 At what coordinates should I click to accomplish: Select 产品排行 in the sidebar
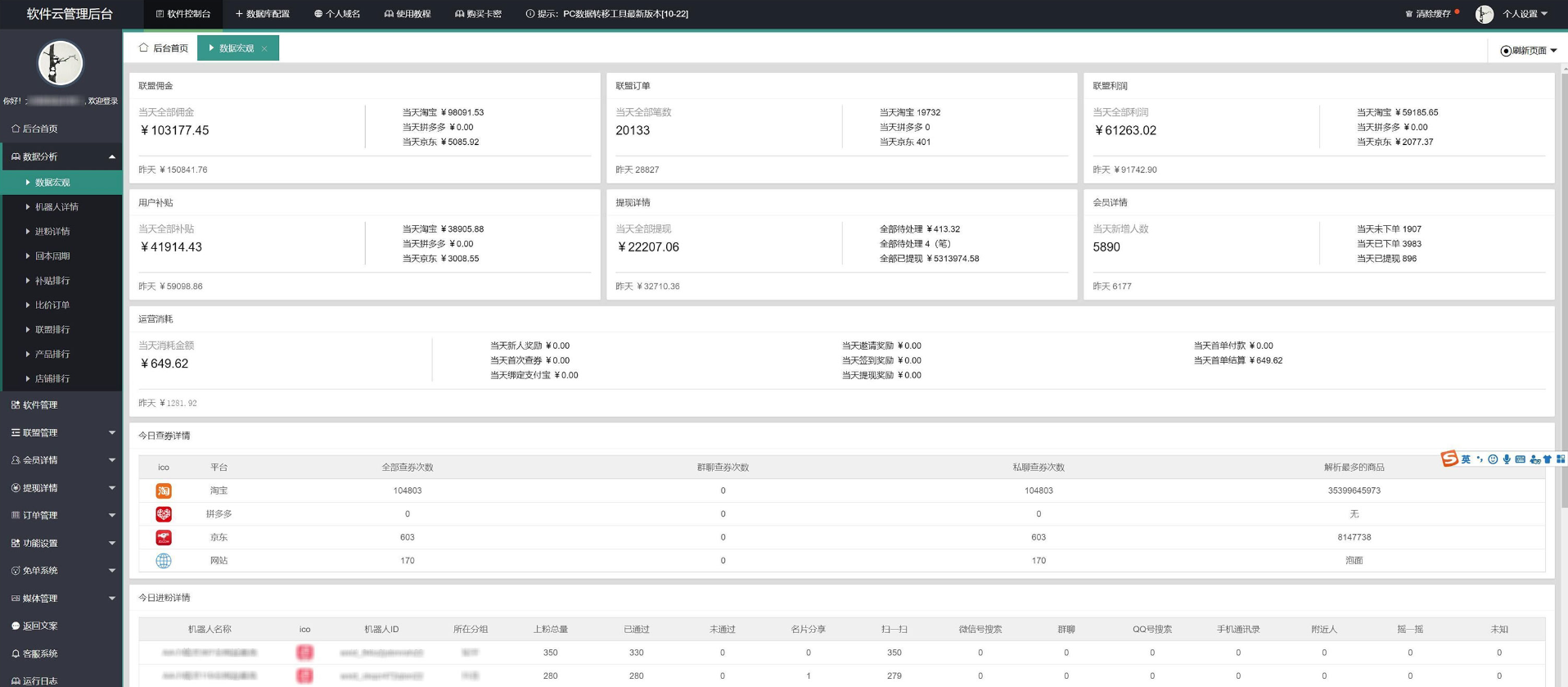[x=61, y=355]
